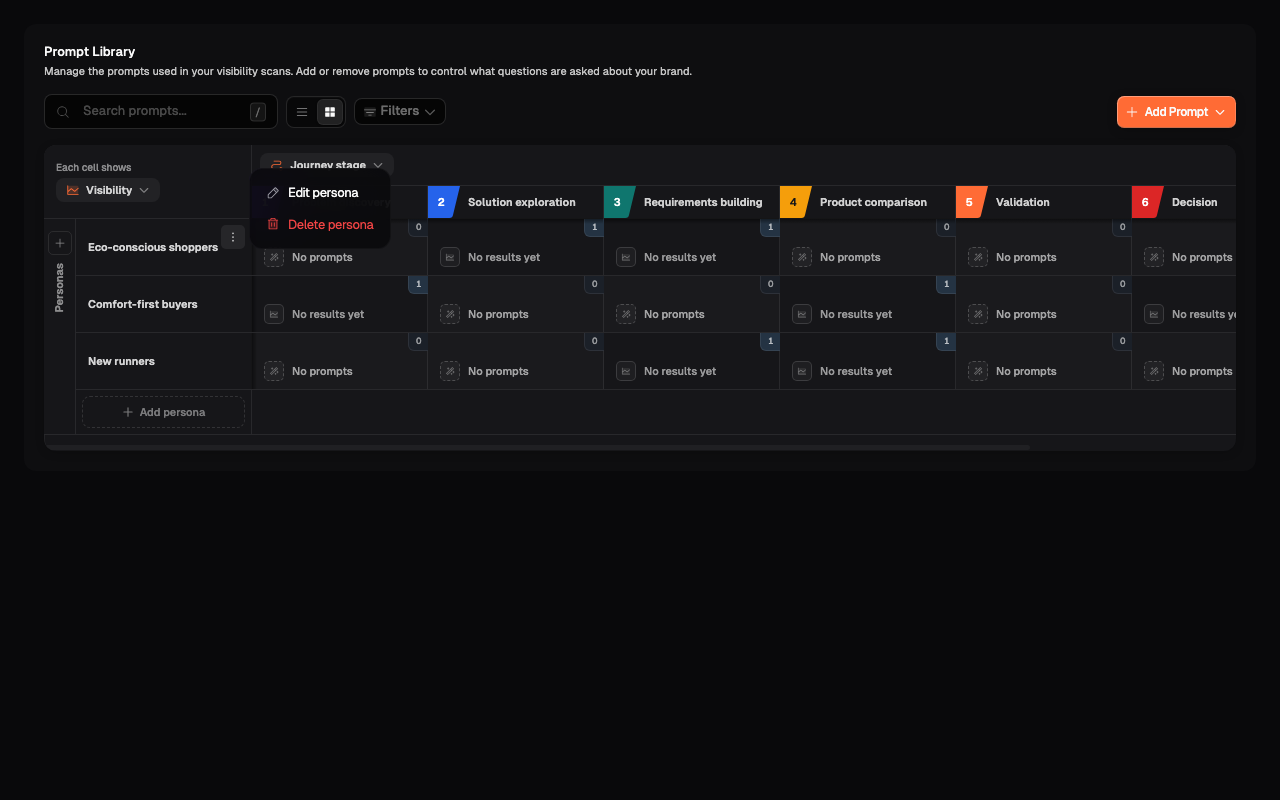Click the chart icon in Eco-conscious shoppers' Requirements building cell
The height and width of the screenshot is (800, 1280).
pos(626,257)
